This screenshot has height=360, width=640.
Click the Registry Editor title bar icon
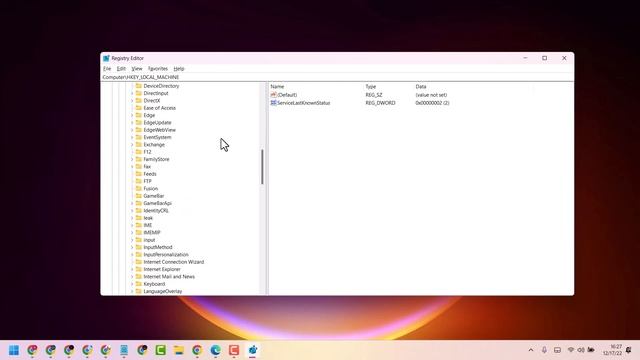click(x=106, y=58)
